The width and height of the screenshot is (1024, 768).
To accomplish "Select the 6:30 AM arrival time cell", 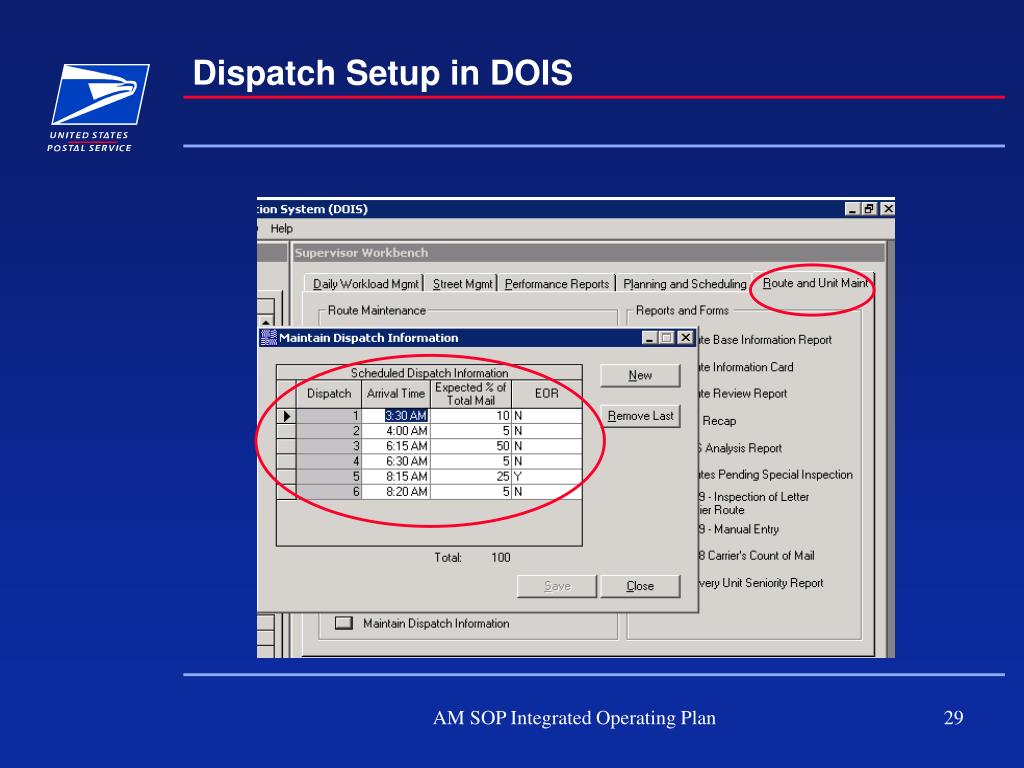I will point(396,461).
